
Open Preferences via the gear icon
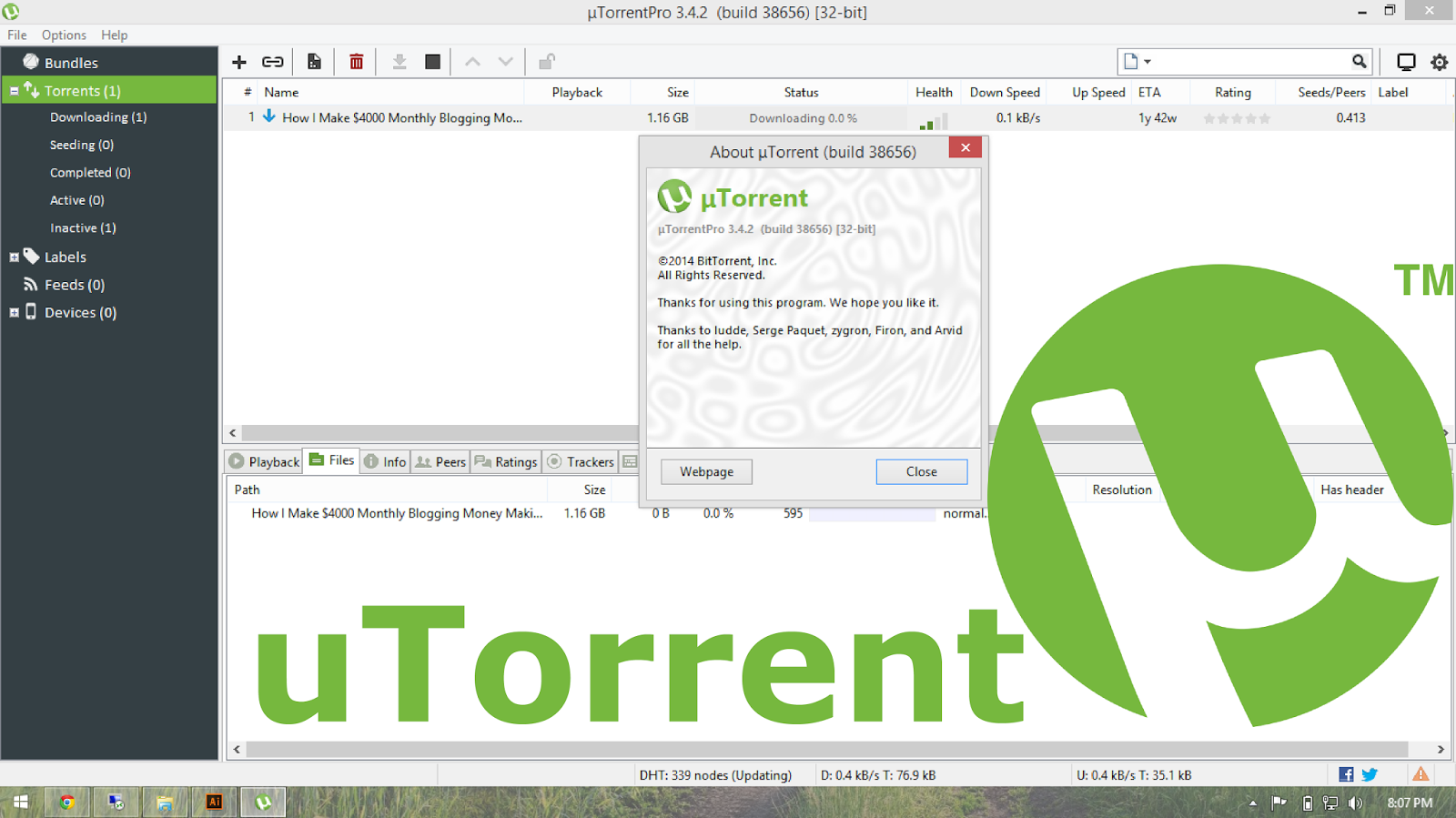(x=1439, y=62)
